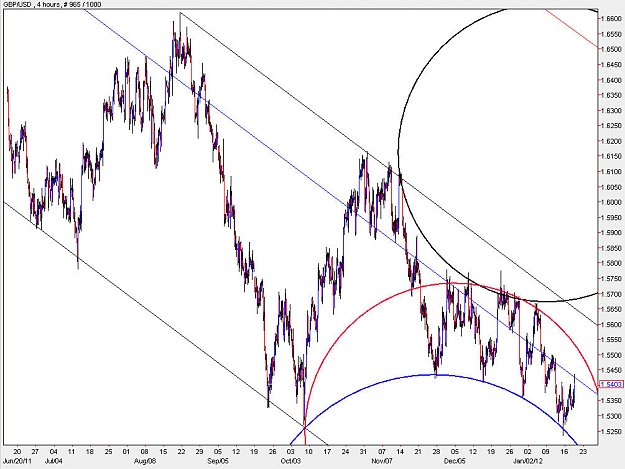This screenshot has width=625, height=469.
Task: Click the 1.5800 price axis label
Action: tap(612, 263)
